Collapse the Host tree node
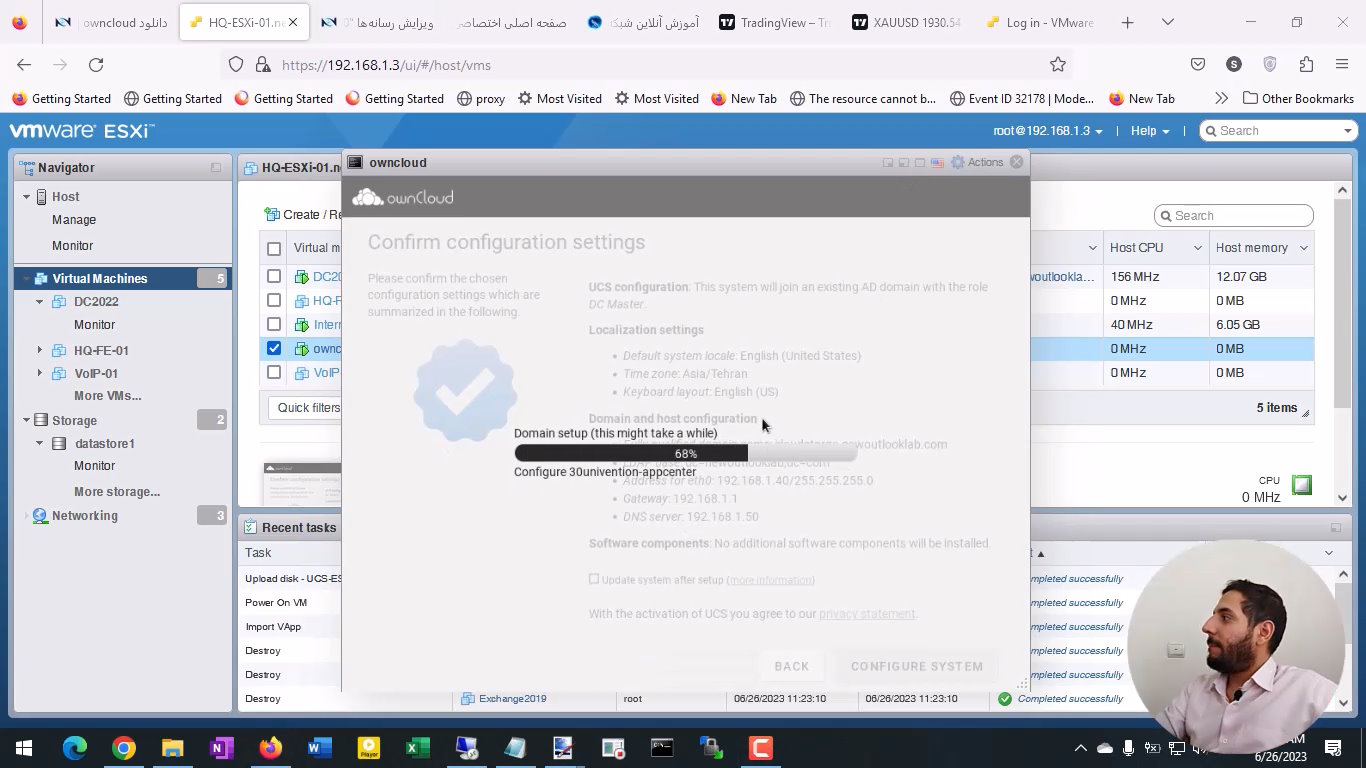The height and width of the screenshot is (768, 1366). (27, 197)
